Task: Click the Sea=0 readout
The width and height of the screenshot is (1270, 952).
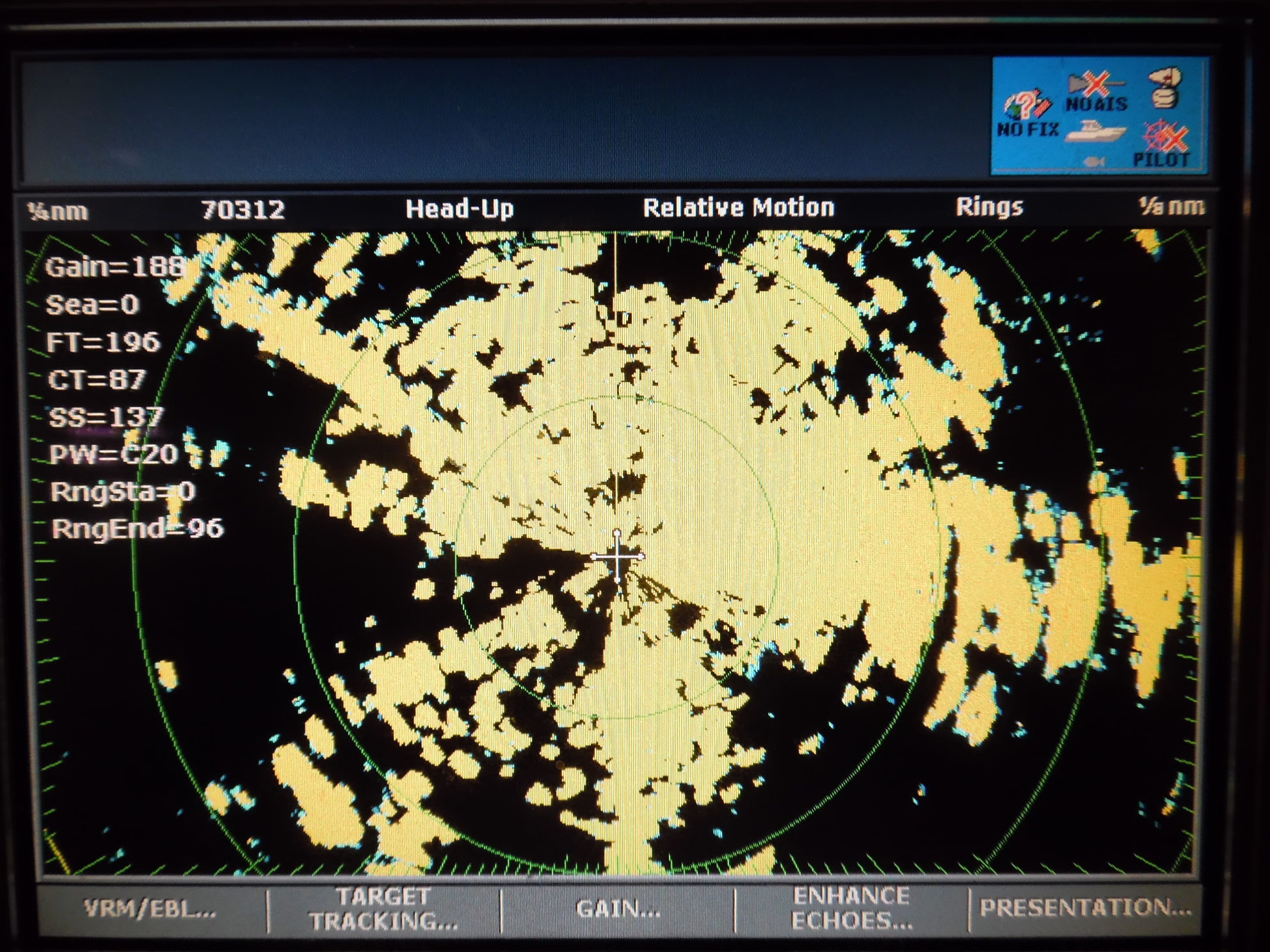Action: (x=93, y=305)
